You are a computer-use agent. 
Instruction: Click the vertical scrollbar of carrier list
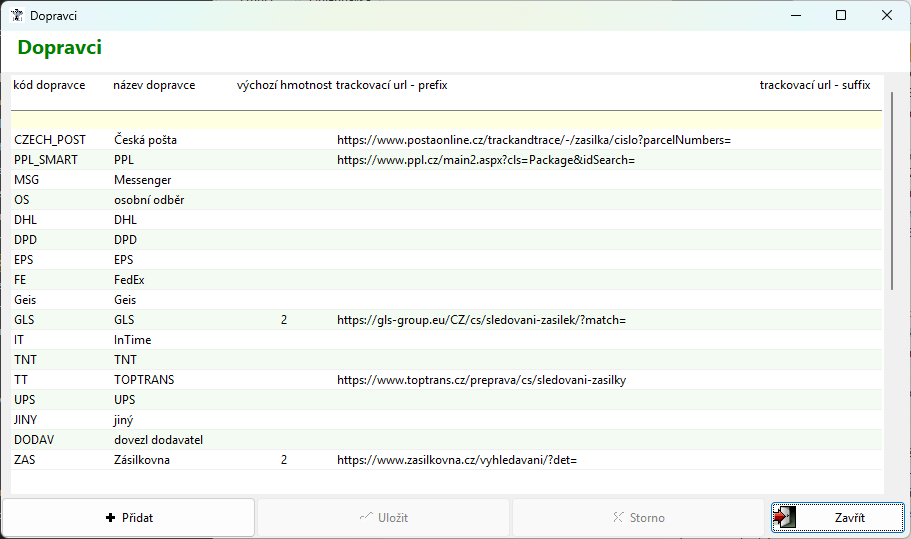(892, 191)
